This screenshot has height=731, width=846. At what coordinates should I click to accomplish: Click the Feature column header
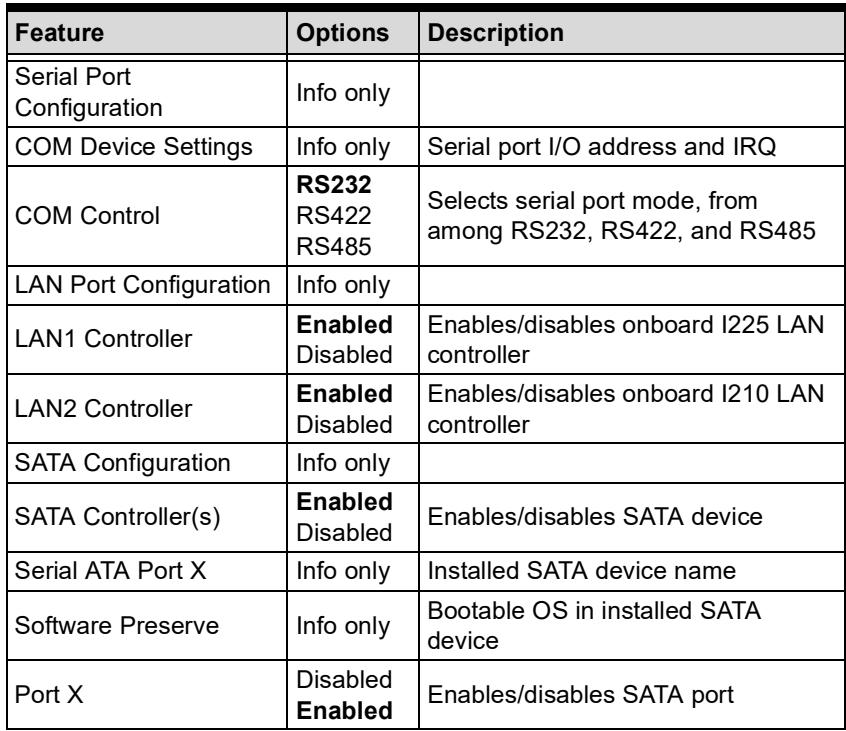point(59,32)
